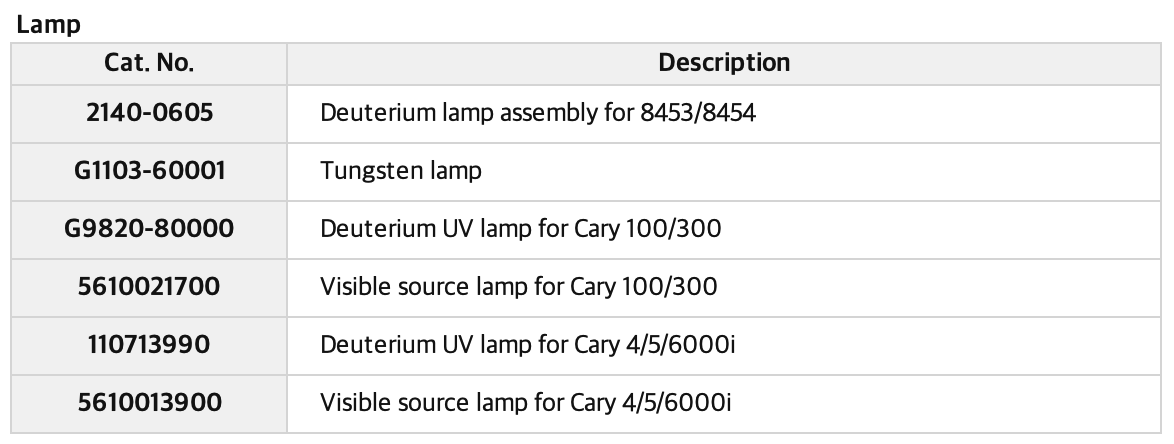Select the Tungsten lamp description

click(x=401, y=171)
